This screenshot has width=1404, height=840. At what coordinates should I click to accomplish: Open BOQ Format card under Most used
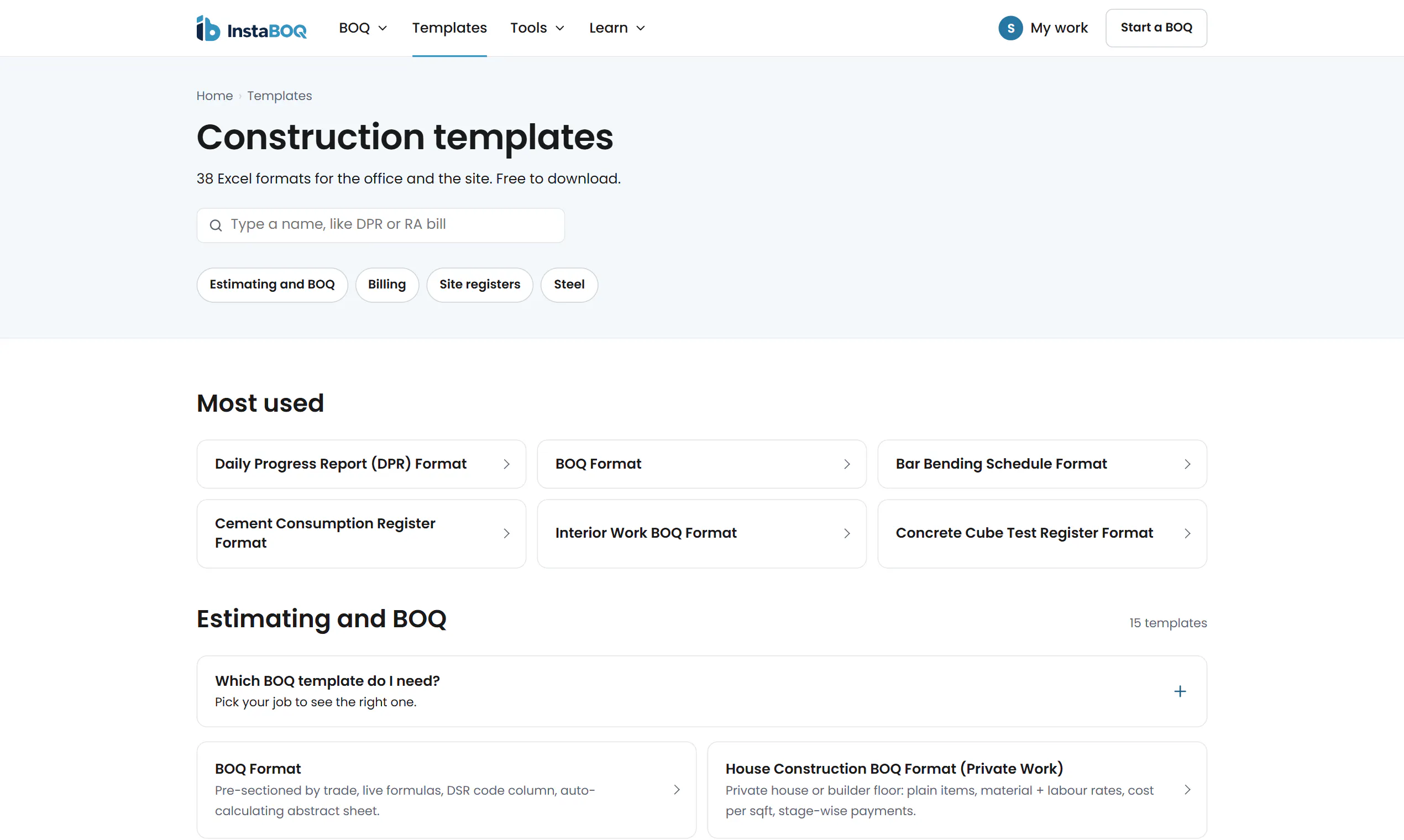(701, 464)
